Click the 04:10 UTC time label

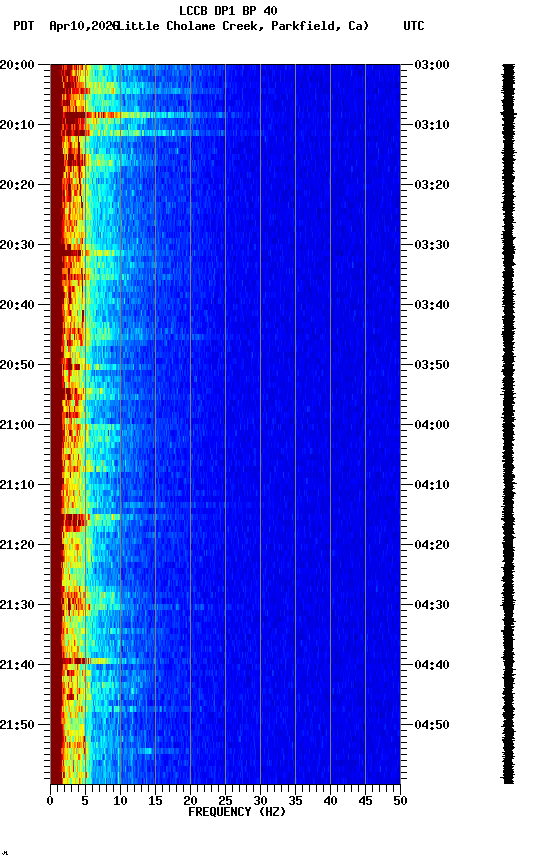pos(432,485)
